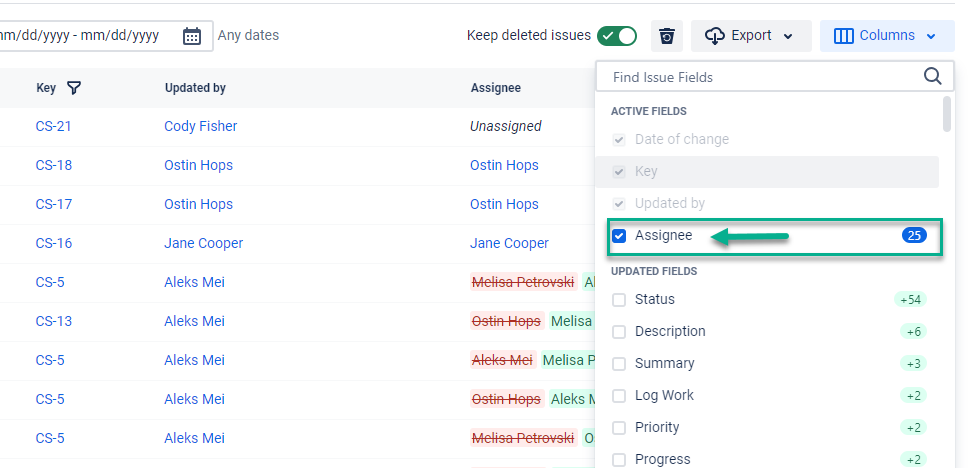Click the +54 badge beside Status

pyautogui.click(x=911, y=300)
